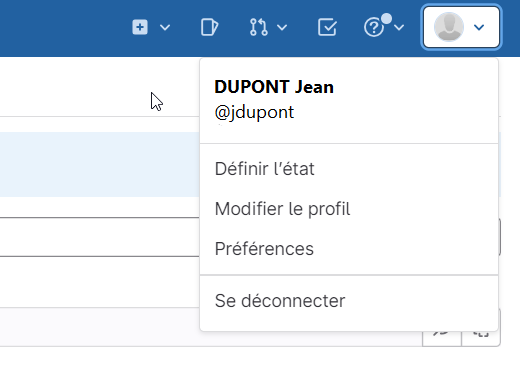Expand the Merge requests chevron
520x381 pixels.
tap(282, 27)
